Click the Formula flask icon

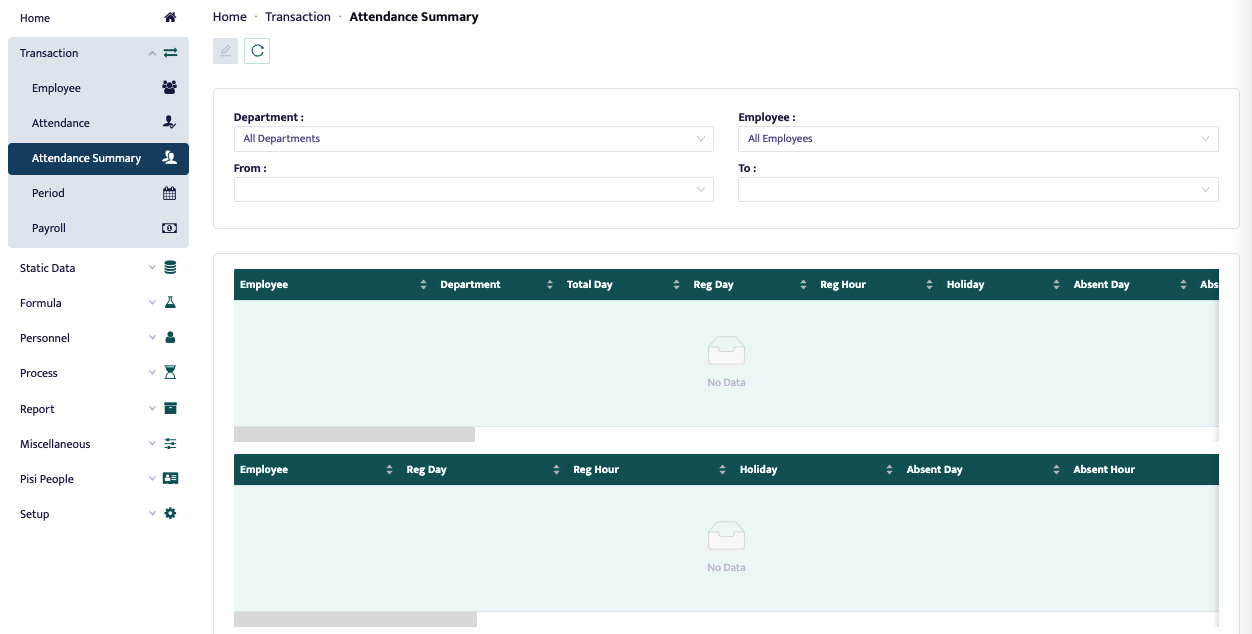[170, 303]
